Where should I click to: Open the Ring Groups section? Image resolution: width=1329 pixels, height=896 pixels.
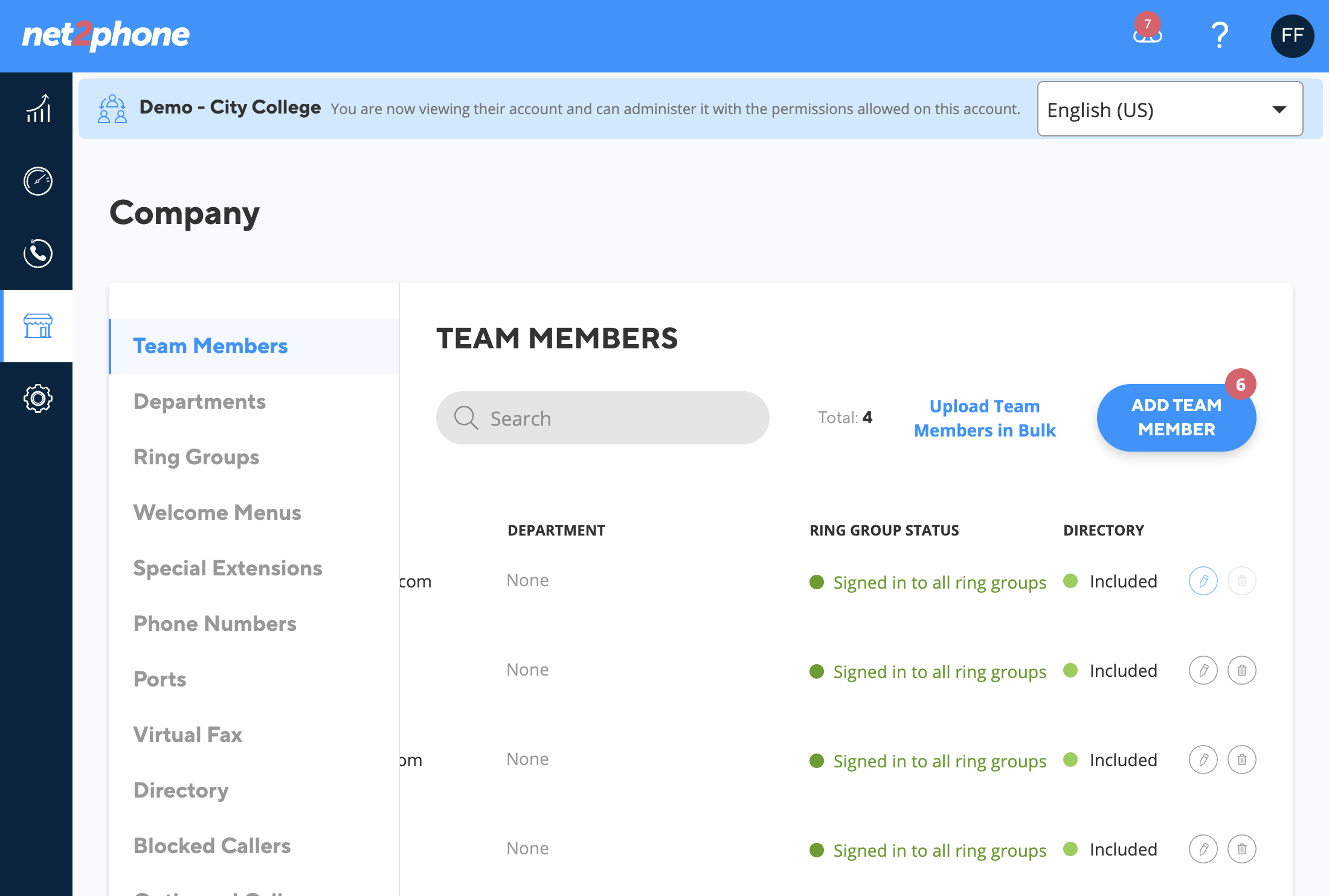(x=196, y=457)
